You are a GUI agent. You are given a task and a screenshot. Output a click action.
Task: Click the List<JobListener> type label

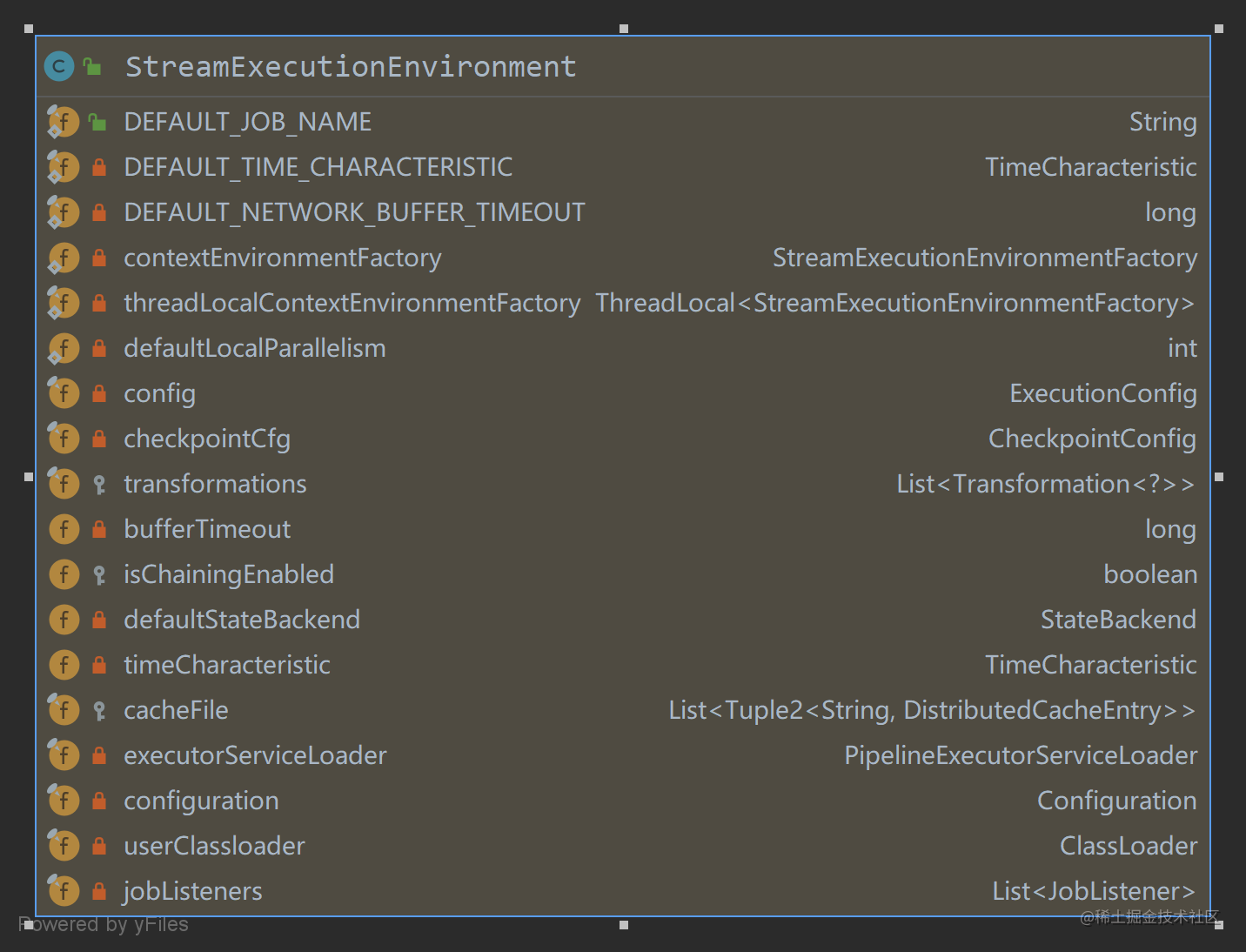1094,891
